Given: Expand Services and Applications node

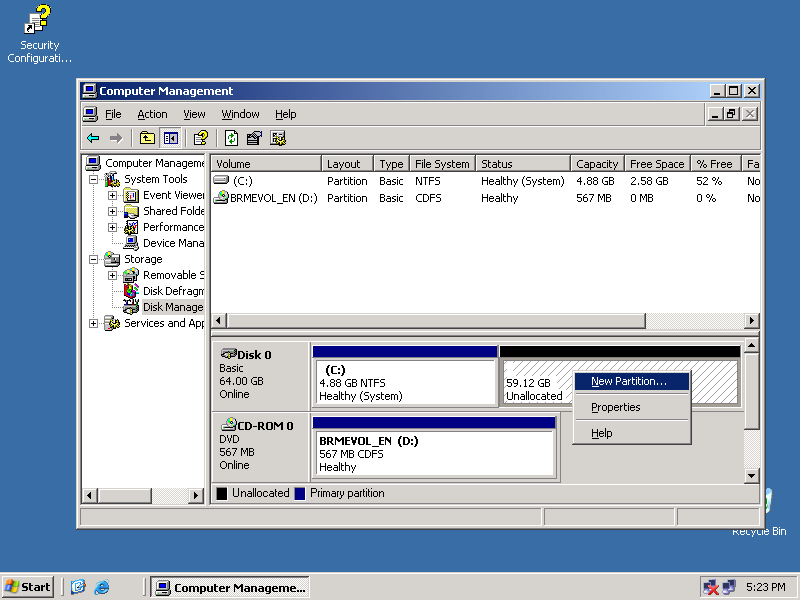Looking at the screenshot, I should point(93,323).
